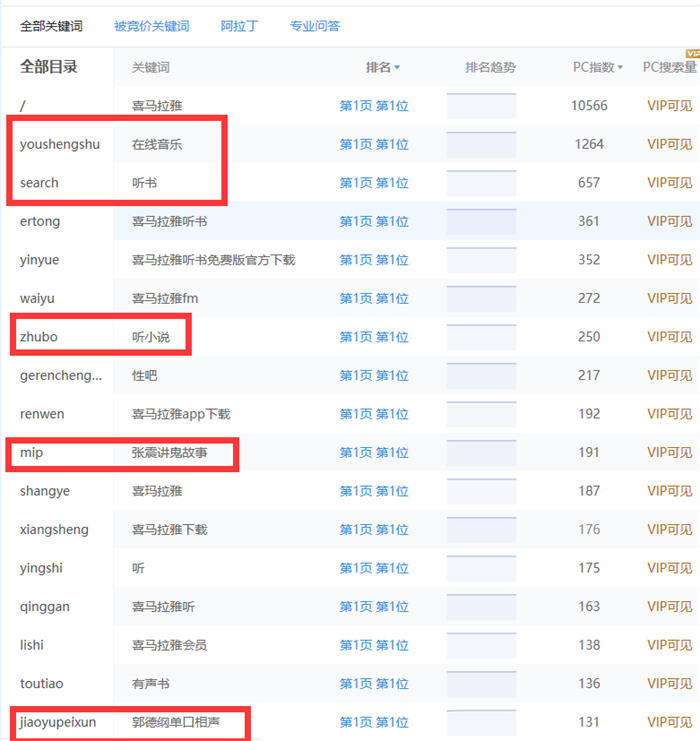Image resolution: width=700 pixels, height=741 pixels.
Task: Select the 全部关键词 tab
Action: coord(51,26)
